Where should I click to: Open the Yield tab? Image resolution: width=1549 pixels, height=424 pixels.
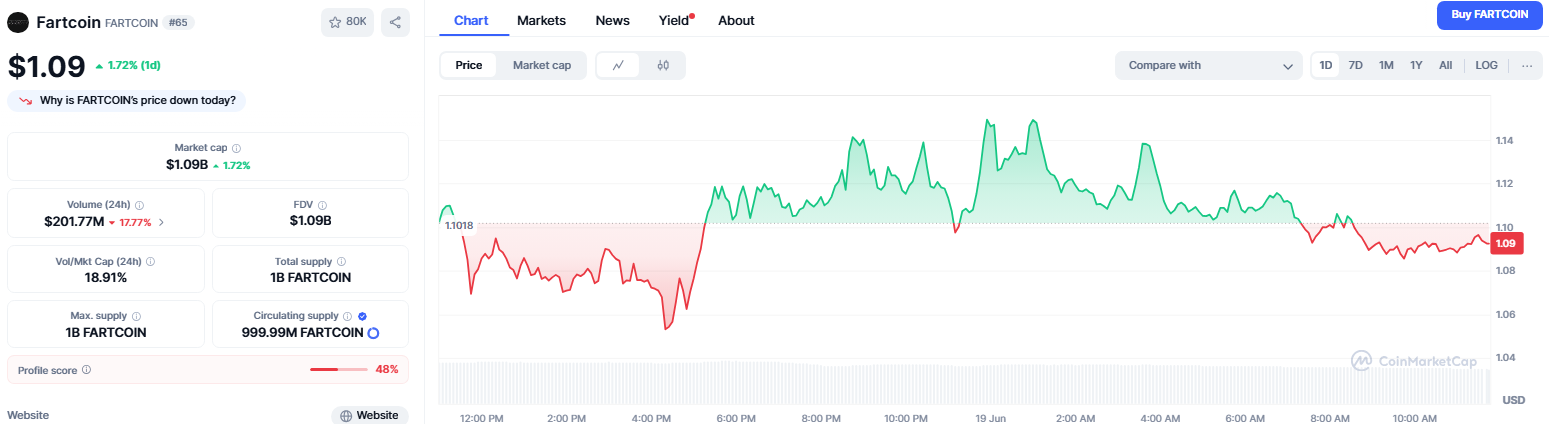tap(675, 20)
